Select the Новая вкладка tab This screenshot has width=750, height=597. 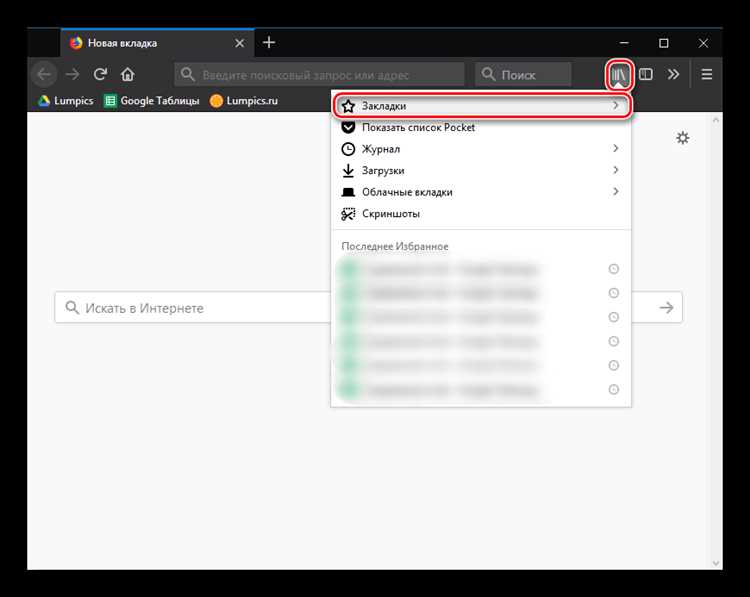(x=157, y=43)
